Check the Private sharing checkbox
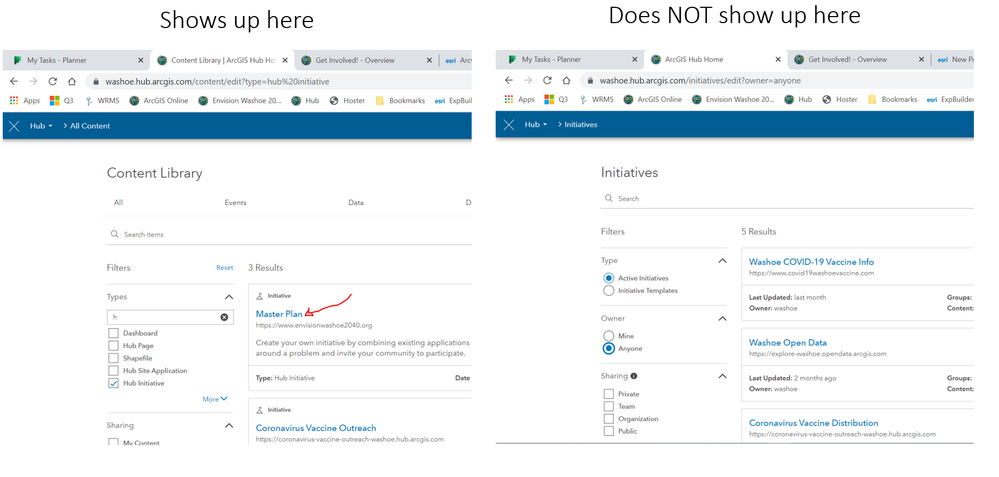The width and height of the screenshot is (999, 477). point(608,394)
